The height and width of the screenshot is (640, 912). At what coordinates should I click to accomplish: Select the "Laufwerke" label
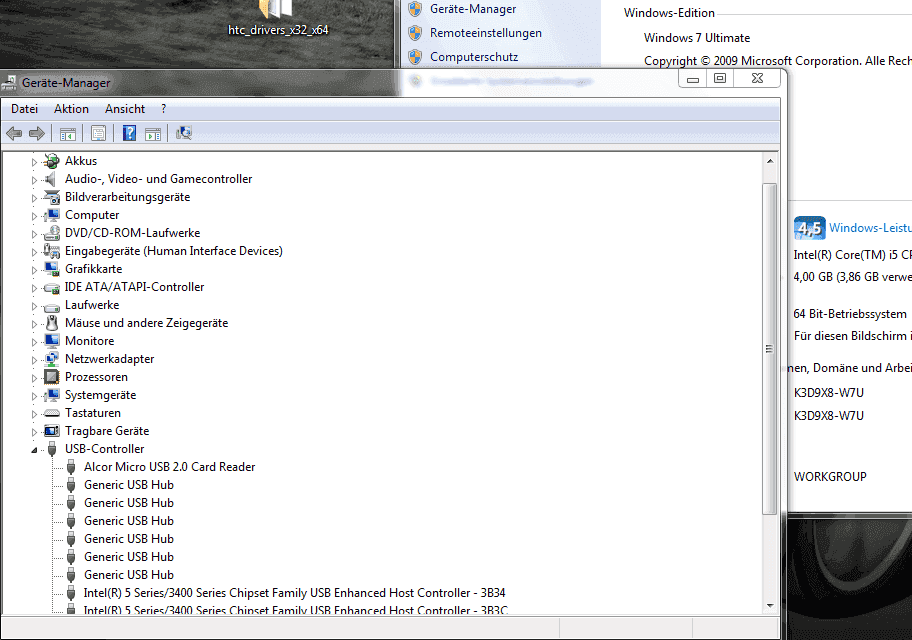tap(92, 305)
